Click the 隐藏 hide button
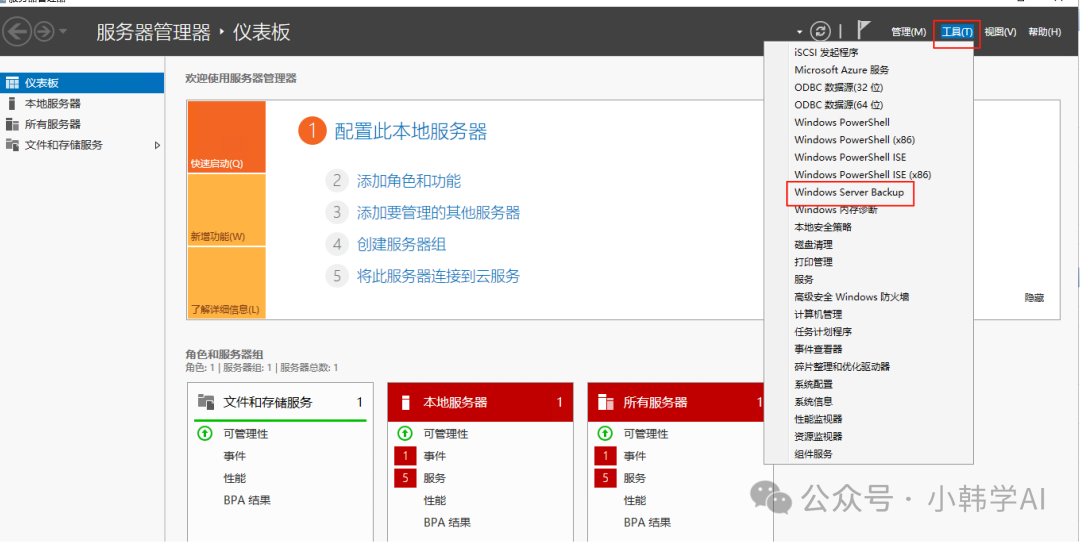1080x542 pixels. coord(1033,298)
